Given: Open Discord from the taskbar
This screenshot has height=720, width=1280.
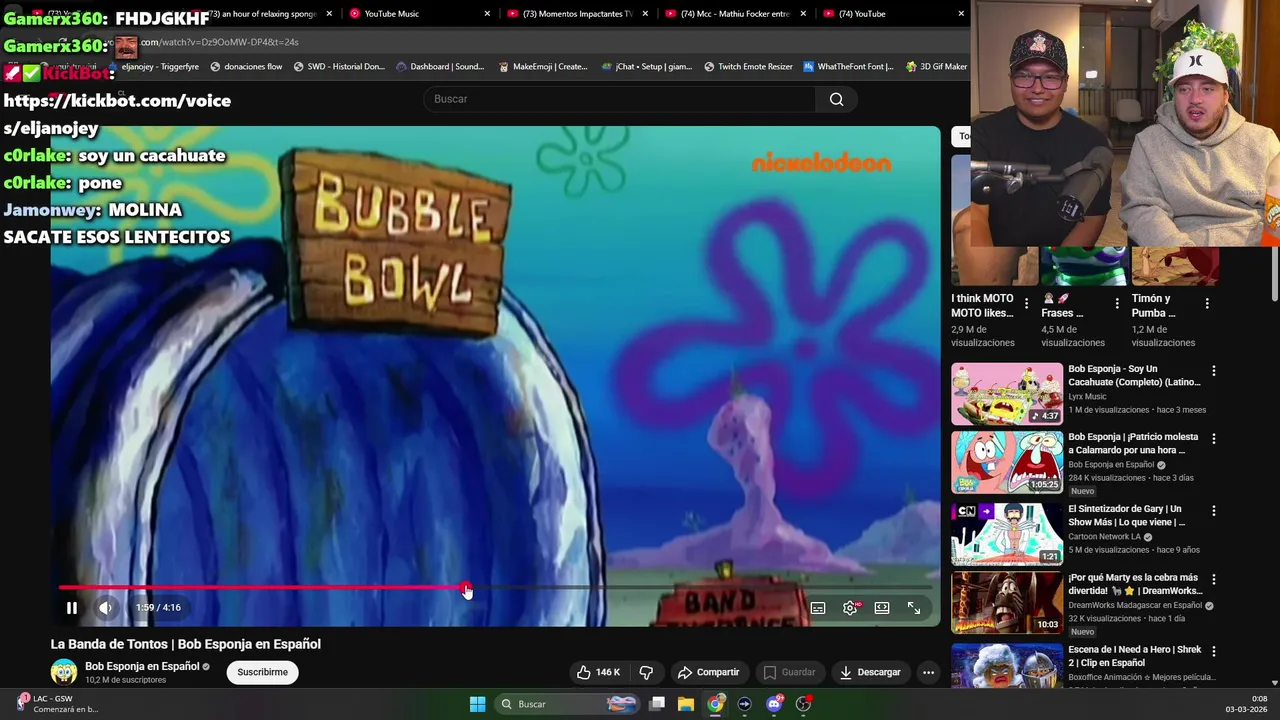Looking at the screenshot, I should (774, 704).
